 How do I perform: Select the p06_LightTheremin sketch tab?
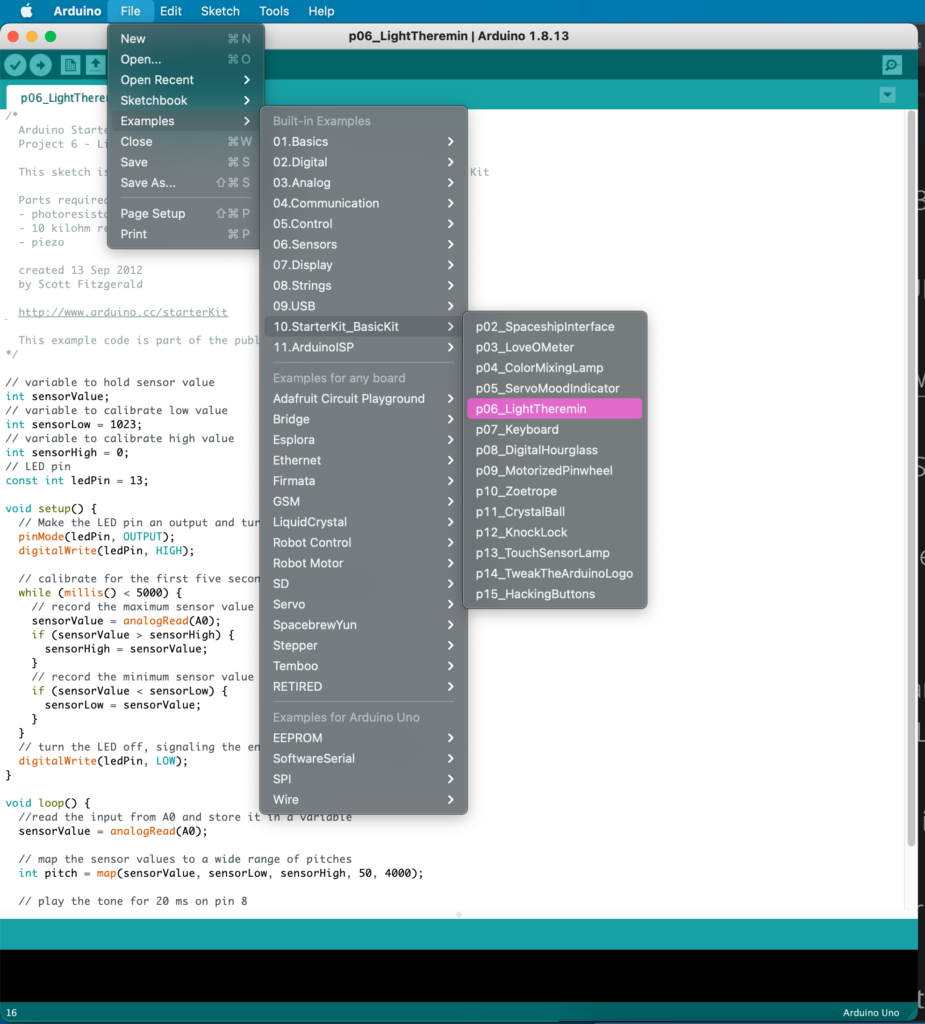point(57,97)
